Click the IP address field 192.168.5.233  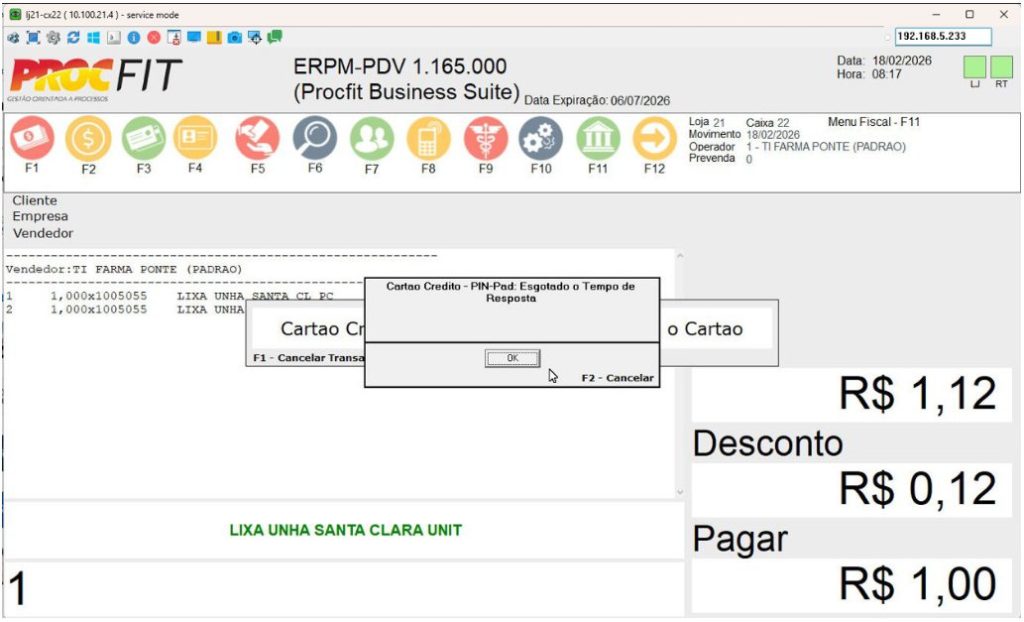click(x=942, y=36)
